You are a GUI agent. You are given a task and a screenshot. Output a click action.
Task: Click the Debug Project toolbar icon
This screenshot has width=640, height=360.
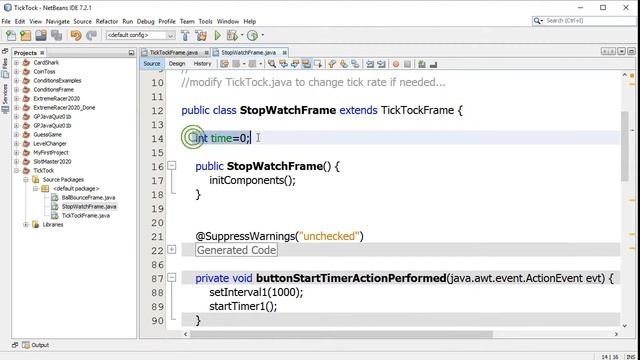[232, 36]
